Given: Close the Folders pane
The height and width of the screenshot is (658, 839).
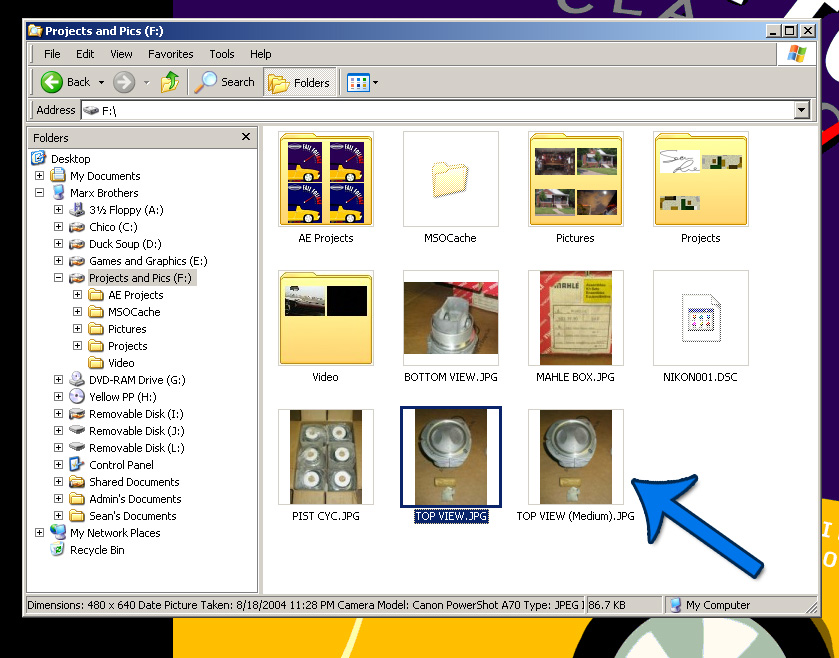Looking at the screenshot, I should [246, 137].
